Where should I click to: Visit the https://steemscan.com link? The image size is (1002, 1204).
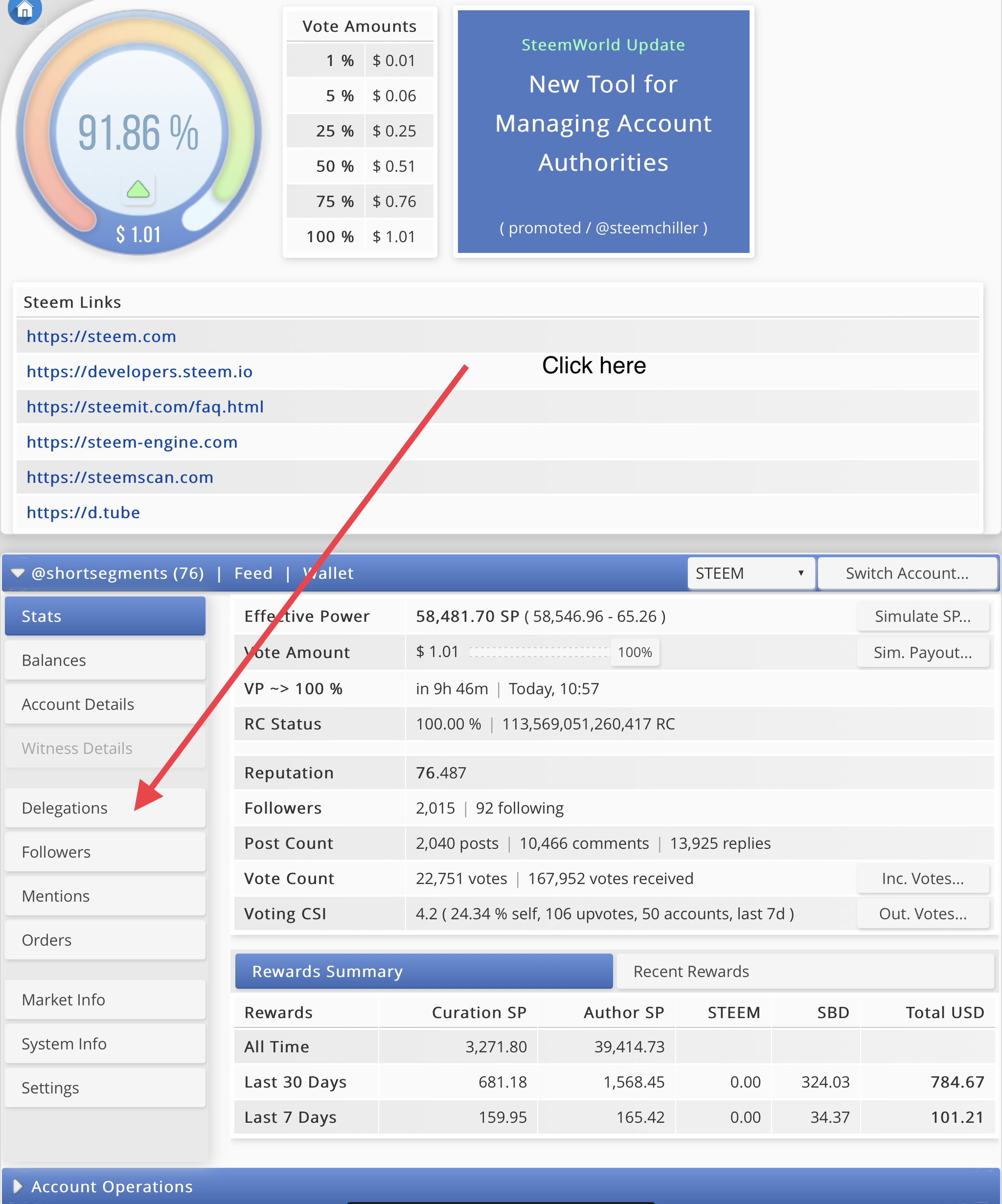120,477
